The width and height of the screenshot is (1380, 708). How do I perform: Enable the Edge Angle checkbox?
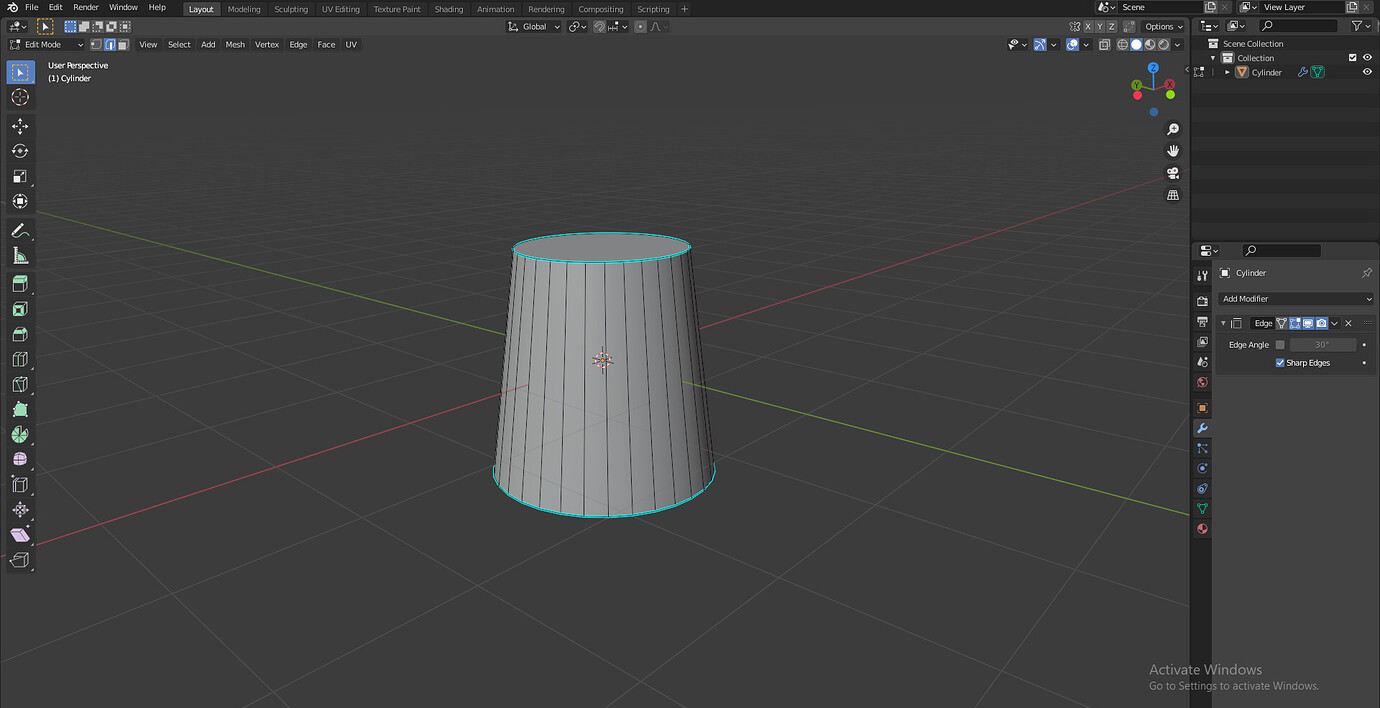(x=1280, y=345)
